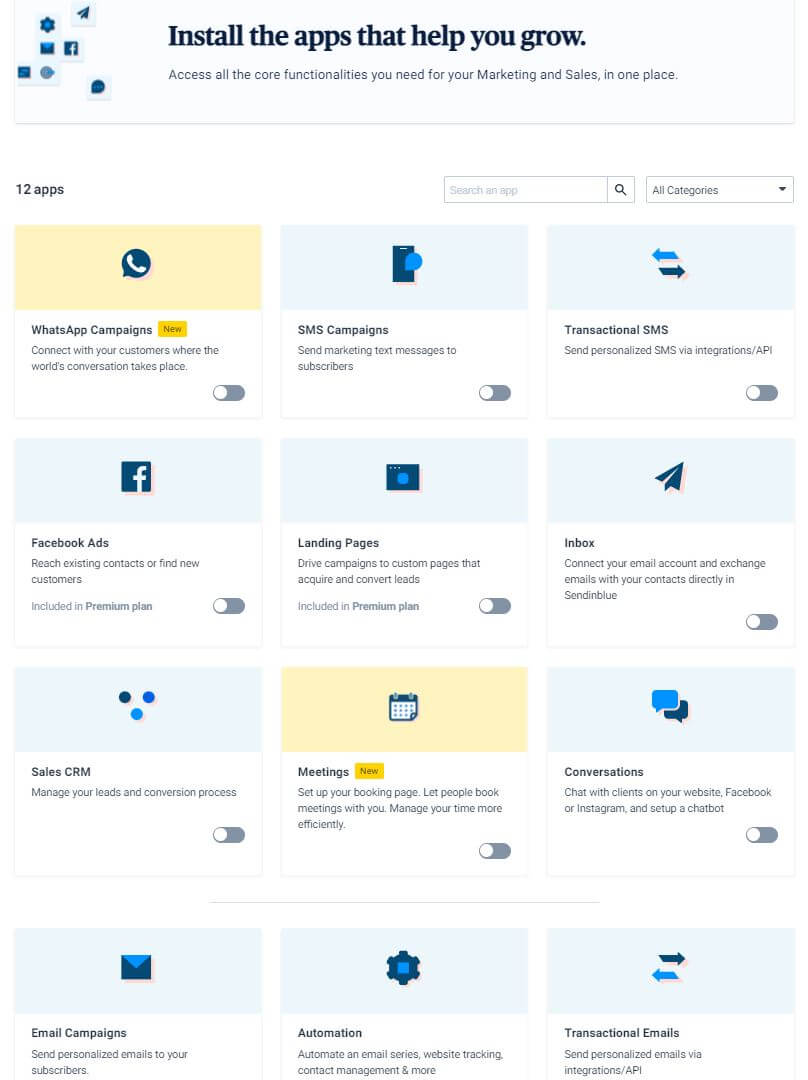Click the Sales CRM three-dots icon
The width and height of the screenshot is (808, 1080).
(x=137, y=705)
